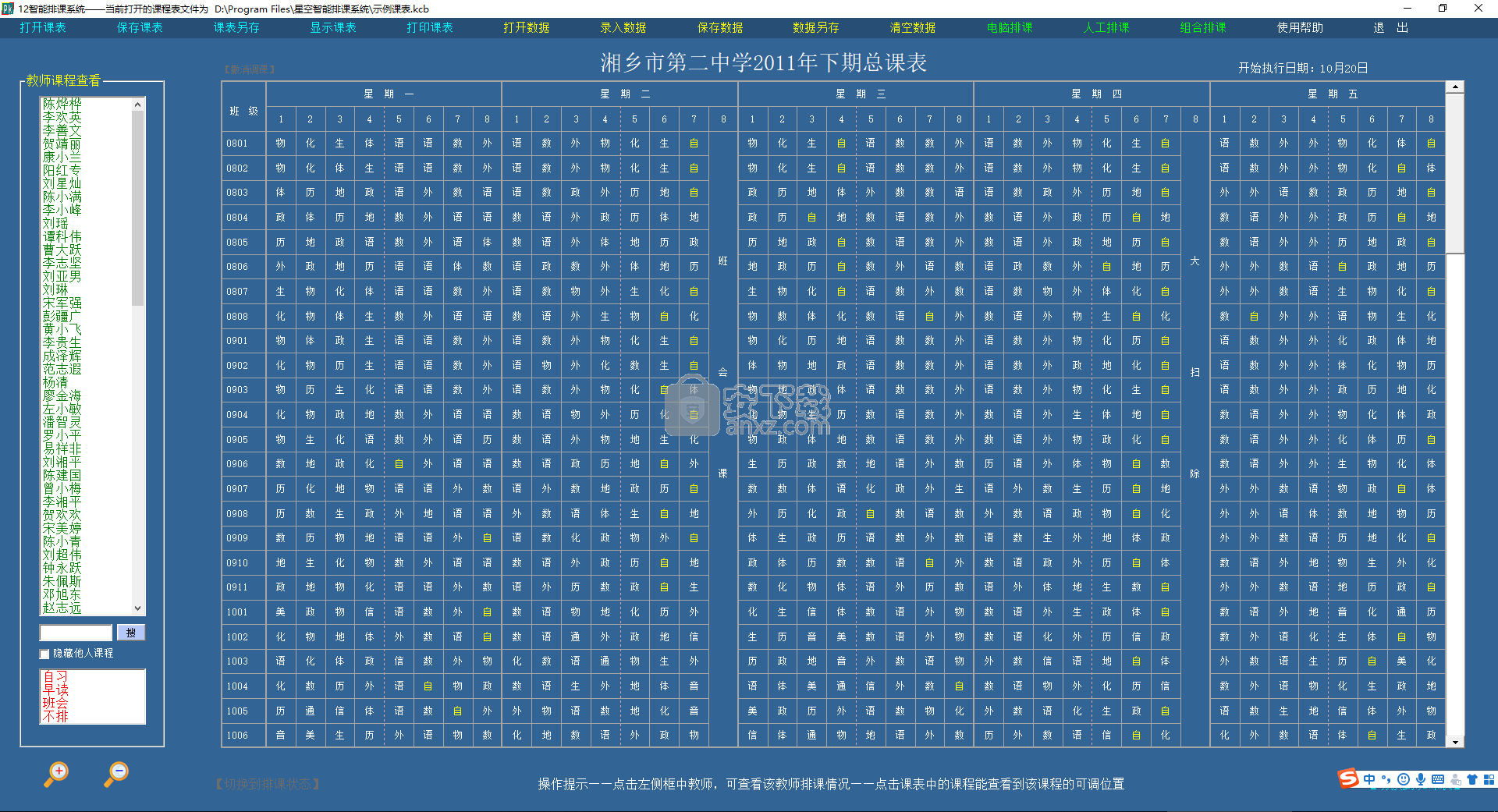Select teacher 廖金海 in the list
Screen dimensions: 1498x812
click(62, 395)
